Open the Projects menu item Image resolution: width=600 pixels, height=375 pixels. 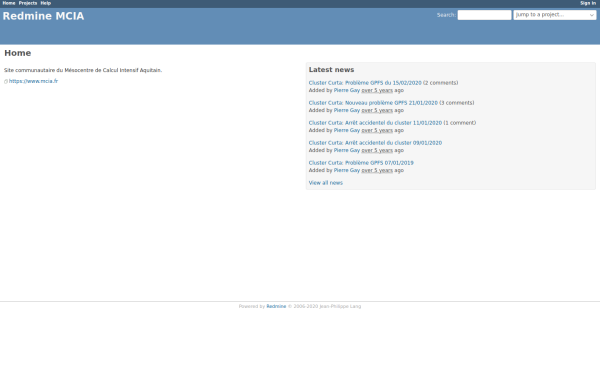(x=28, y=3)
